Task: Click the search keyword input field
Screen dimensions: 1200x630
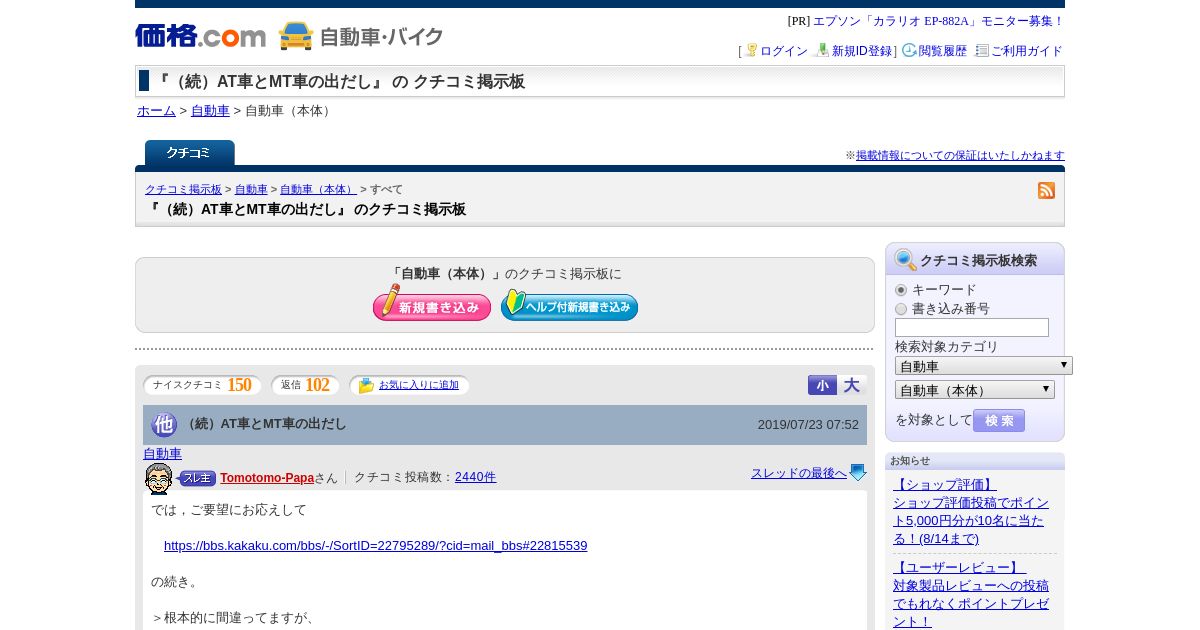Action: click(972, 328)
